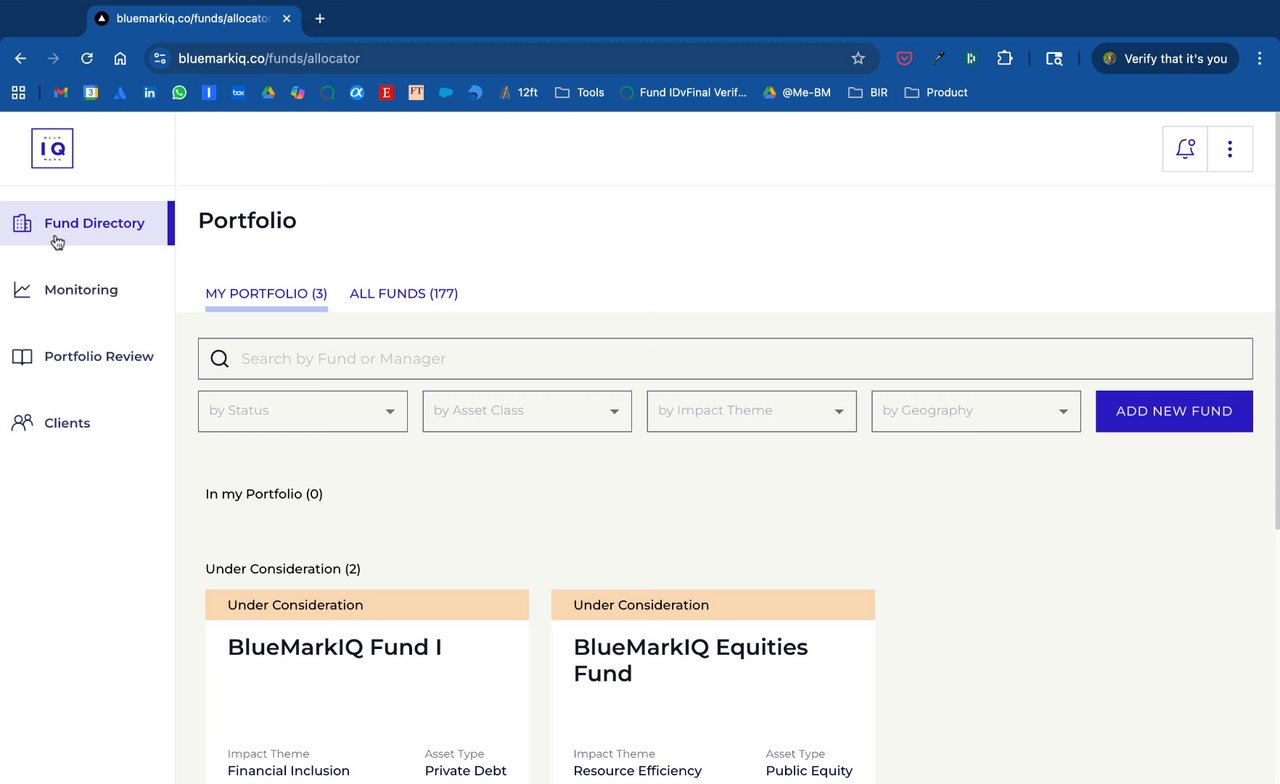
Task: Click 'In my Portfolio (0)' heading
Action: coord(264,494)
